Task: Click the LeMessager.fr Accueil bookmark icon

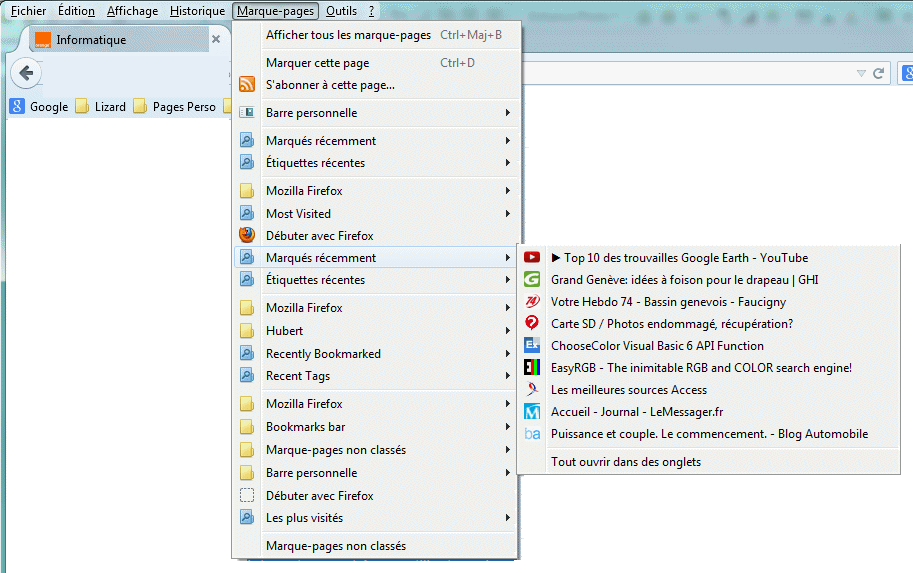Action: click(532, 412)
